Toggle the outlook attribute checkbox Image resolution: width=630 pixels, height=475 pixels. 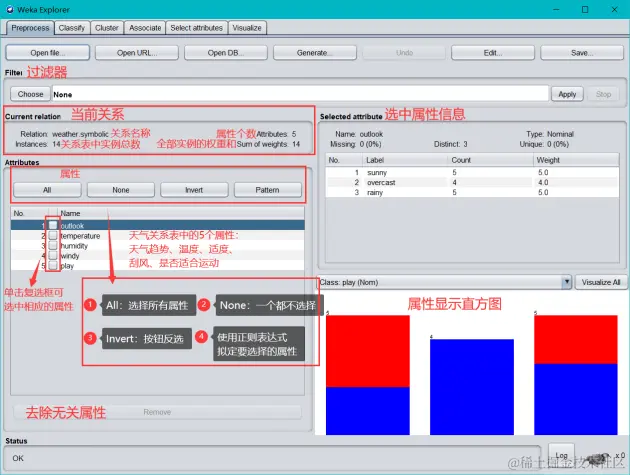(x=53, y=225)
